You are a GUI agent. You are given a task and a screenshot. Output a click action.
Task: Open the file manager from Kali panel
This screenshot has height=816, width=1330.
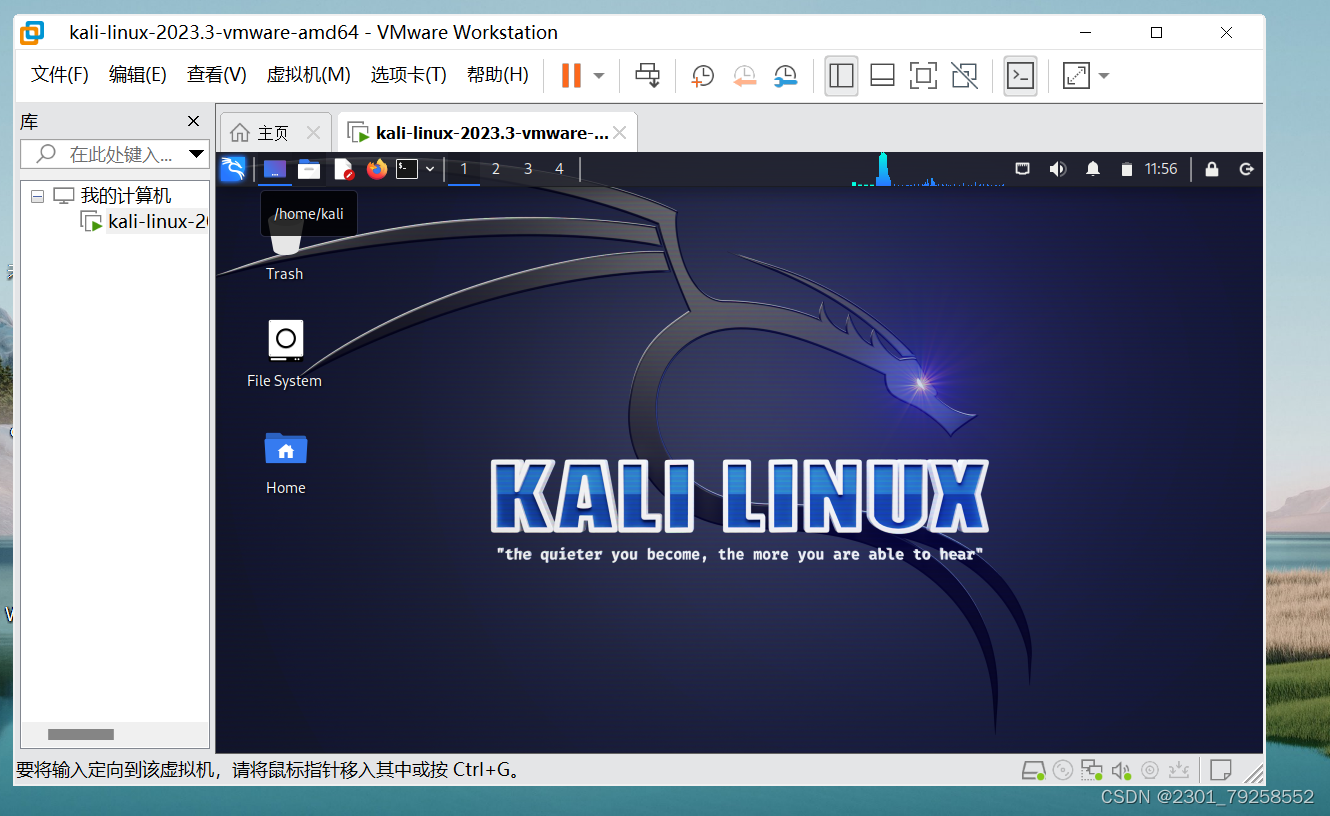(309, 169)
